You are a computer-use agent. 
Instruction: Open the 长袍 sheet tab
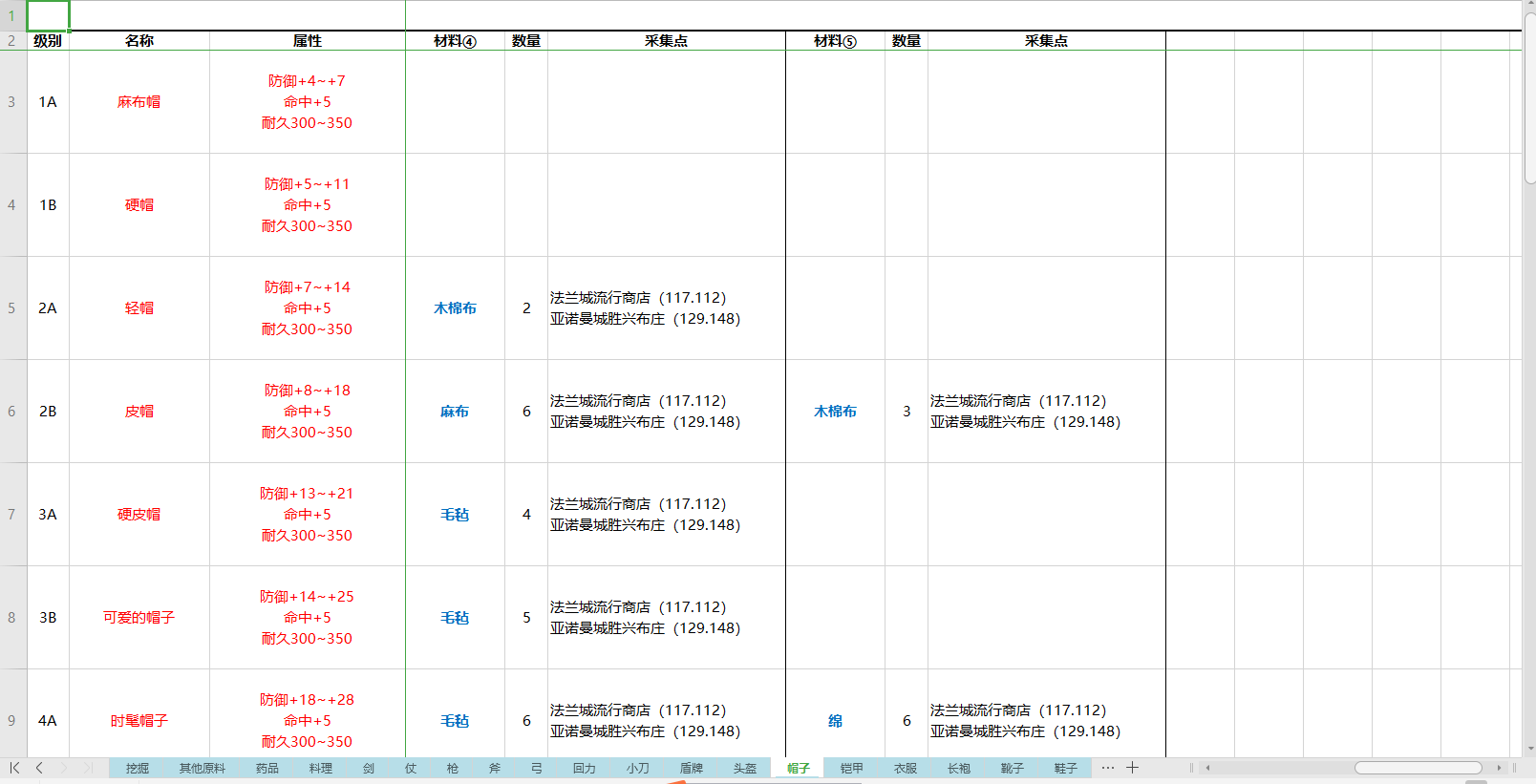tap(959, 768)
